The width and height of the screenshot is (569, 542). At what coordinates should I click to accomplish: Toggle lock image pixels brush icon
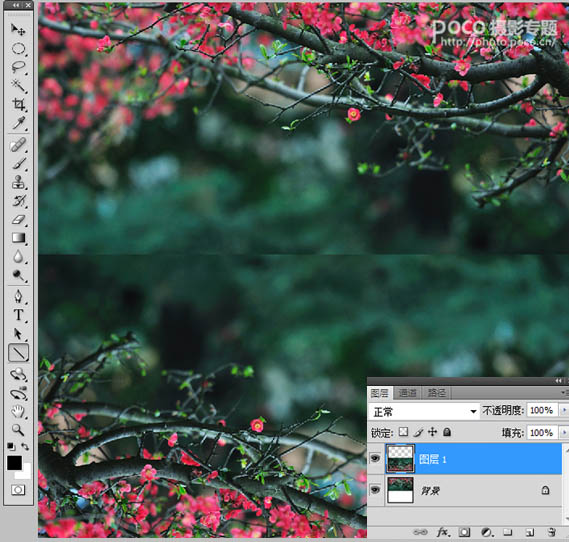point(418,432)
